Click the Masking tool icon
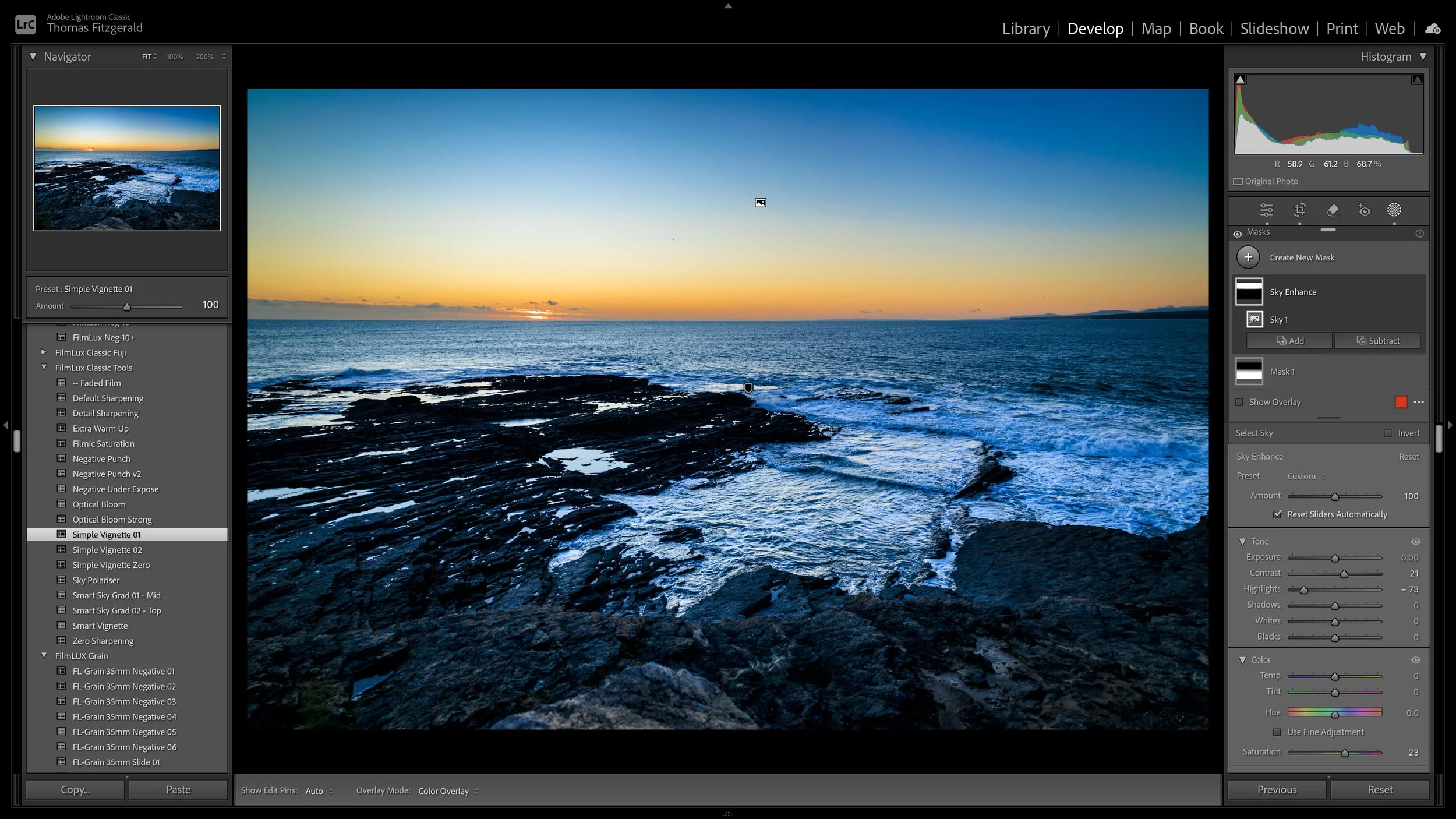1456x819 pixels. [x=1394, y=210]
